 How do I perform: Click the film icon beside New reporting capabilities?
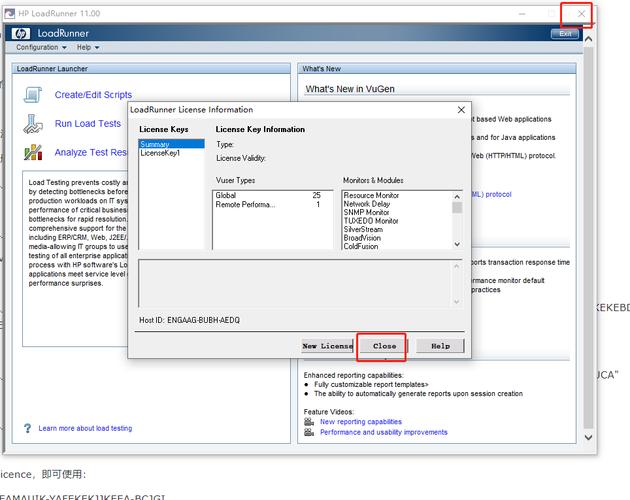coord(310,422)
